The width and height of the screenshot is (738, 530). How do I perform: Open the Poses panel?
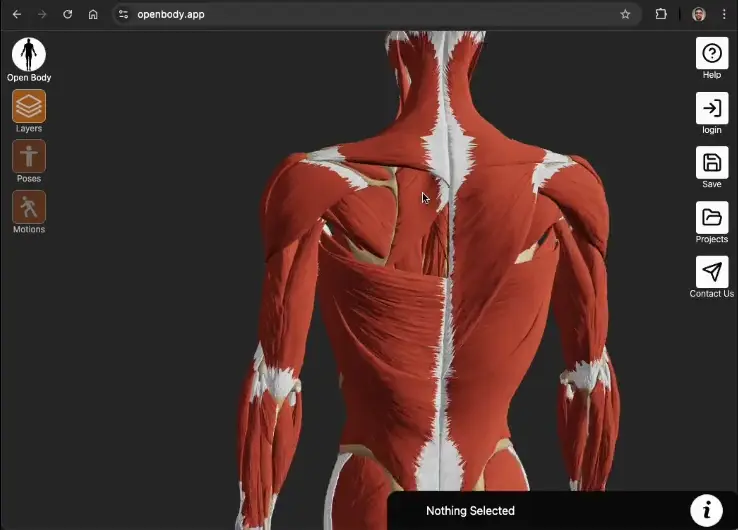[x=29, y=156]
